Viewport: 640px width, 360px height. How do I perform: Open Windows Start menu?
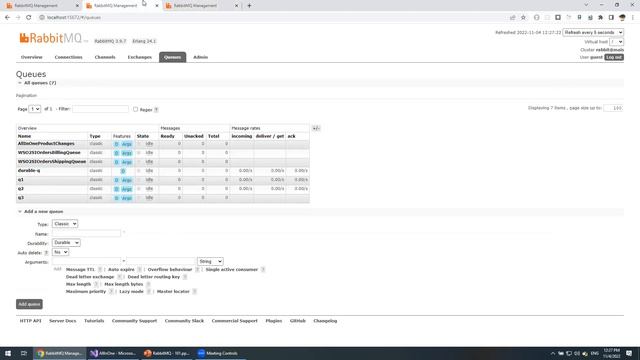click(8, 353)
